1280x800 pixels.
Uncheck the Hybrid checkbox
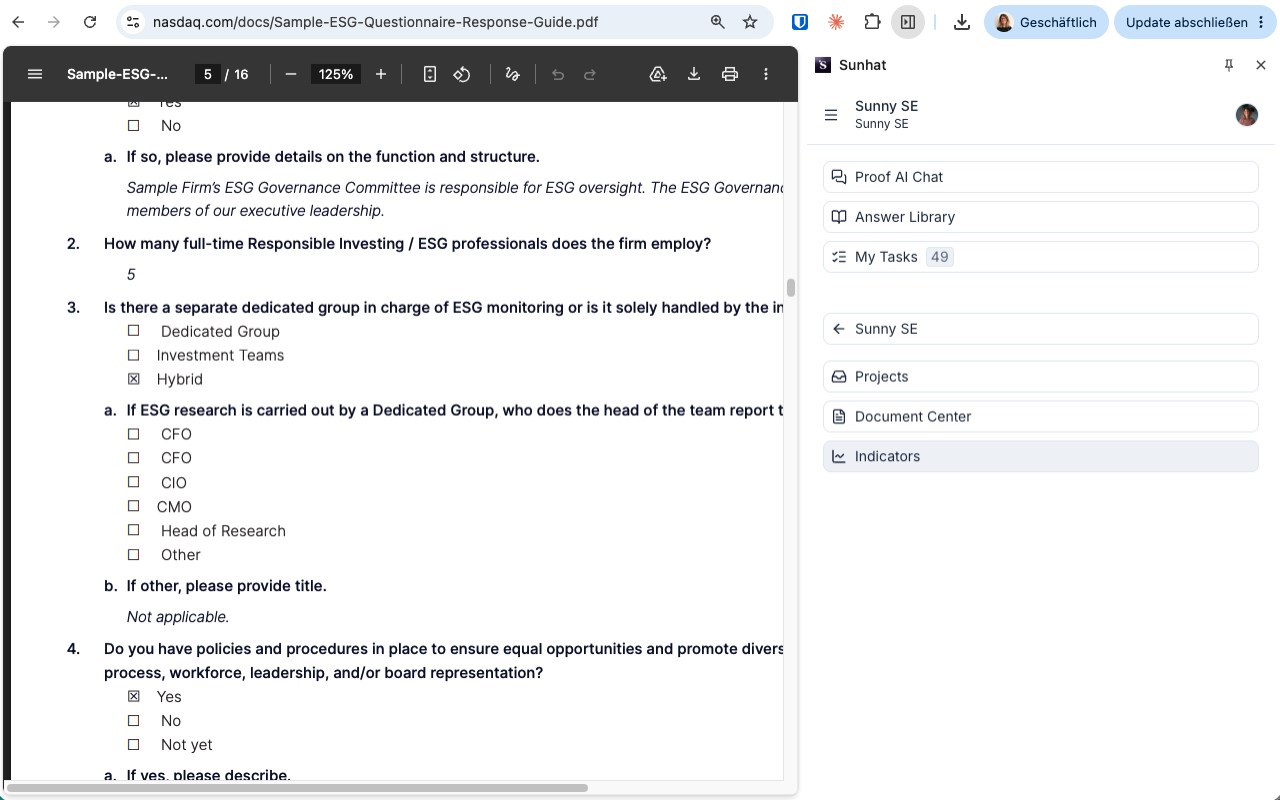point(134,379)
